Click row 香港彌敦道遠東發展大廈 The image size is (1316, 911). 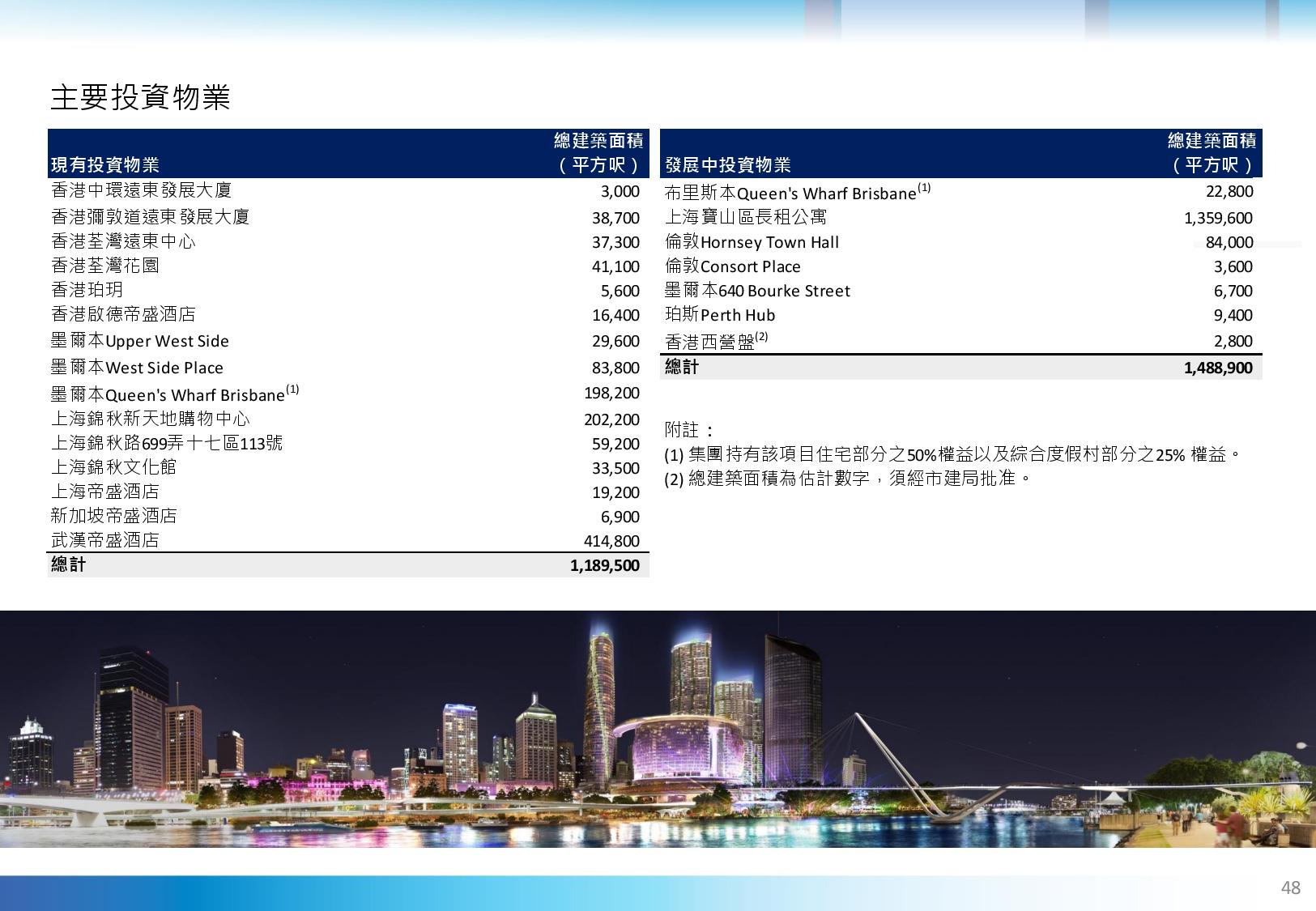tap(348, 217)
